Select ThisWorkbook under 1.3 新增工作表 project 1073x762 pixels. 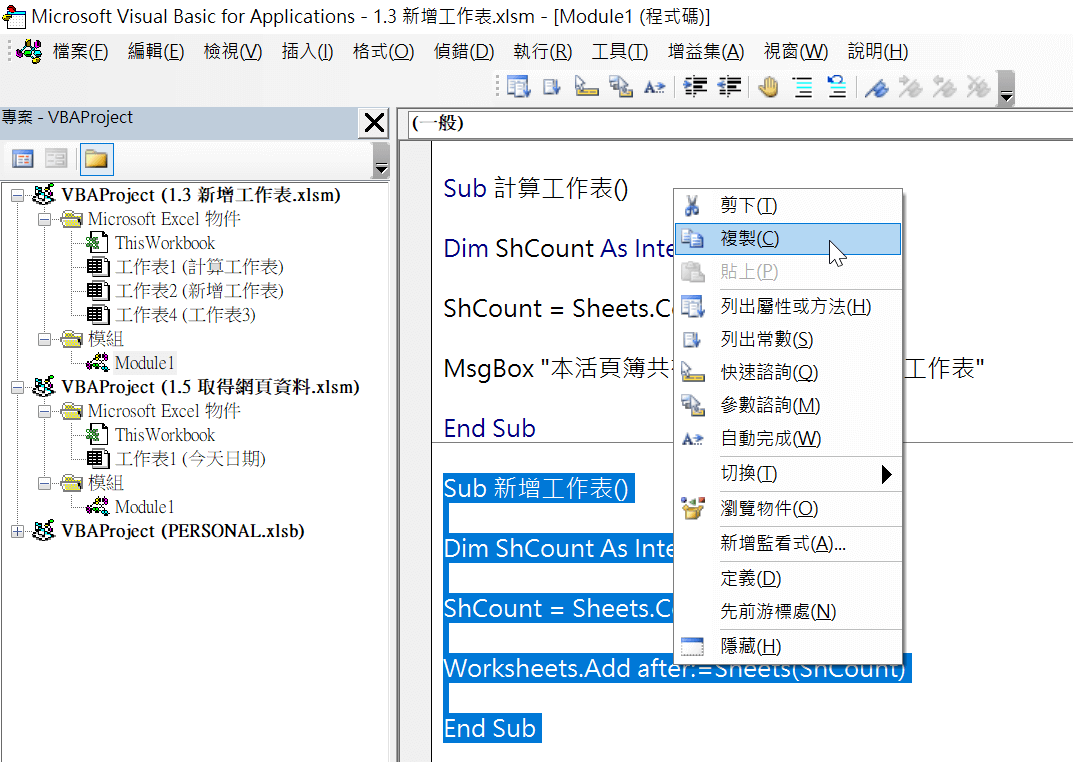165,243
